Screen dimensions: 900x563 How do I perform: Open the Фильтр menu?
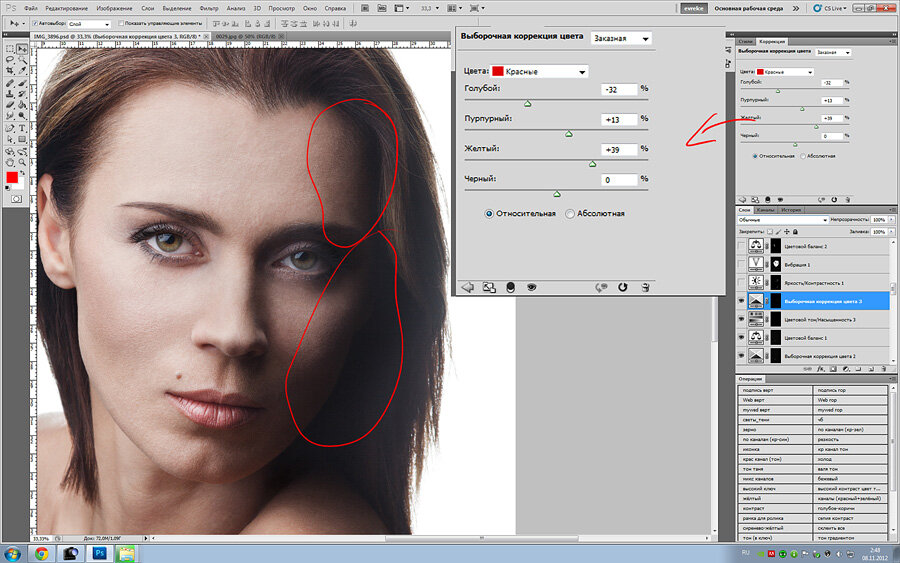point(209,7)
